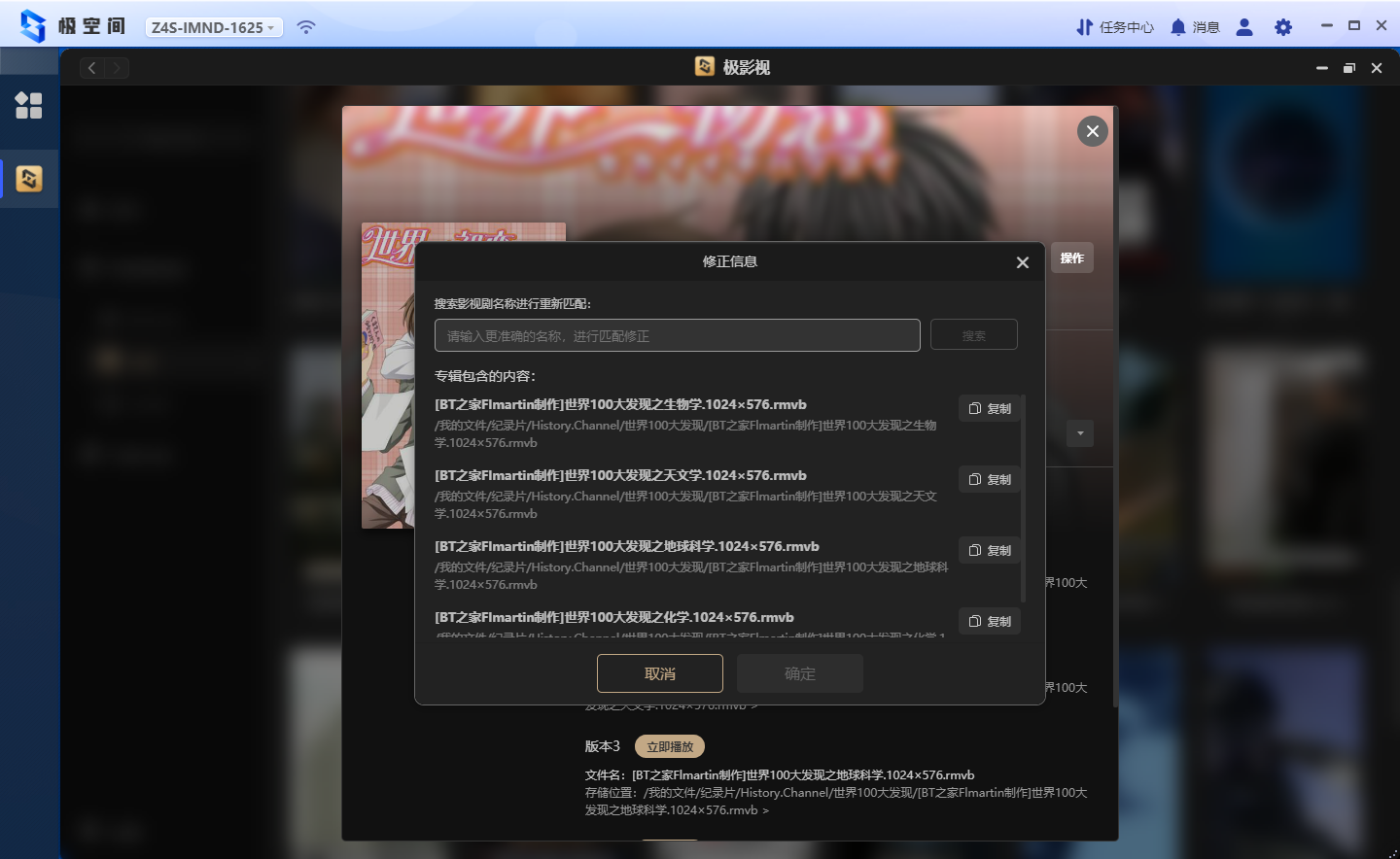Select 化学.1024×576.rmvb file title
The height and width of the screenshot is (859, 1400).
[614, 617]
